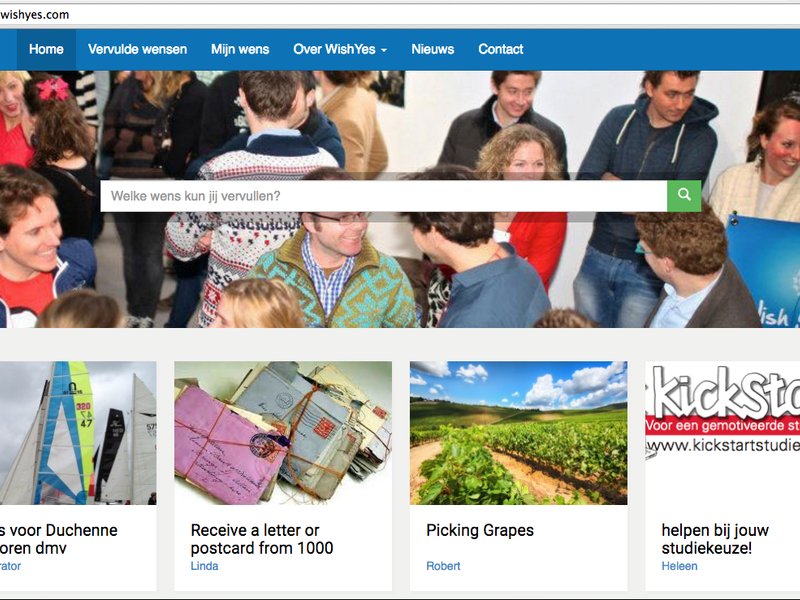Open the sailing boats wish thumbnail
Viewport: 800px width, 600px height.
click(x=78, y=433)
